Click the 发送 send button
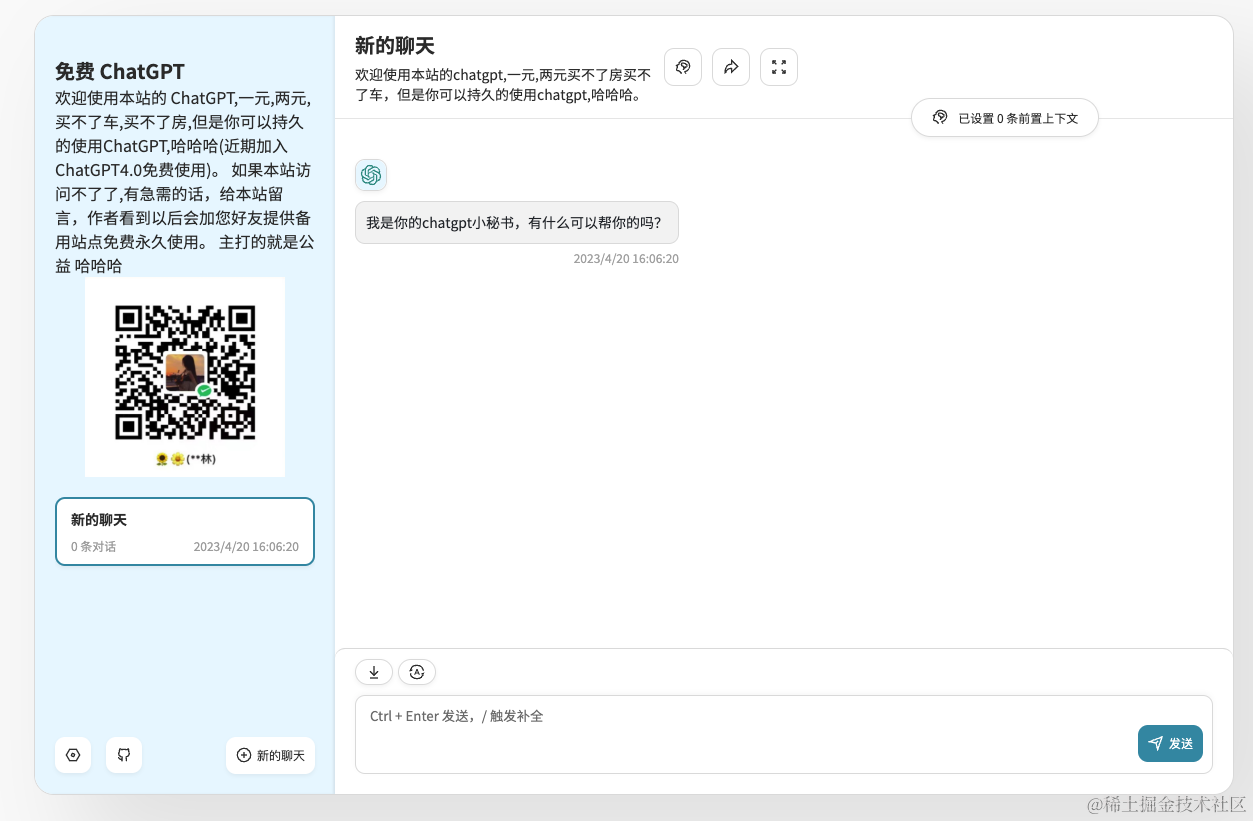The height and width of the screenshot is (821, 1253). click(x=1170, y=743)
